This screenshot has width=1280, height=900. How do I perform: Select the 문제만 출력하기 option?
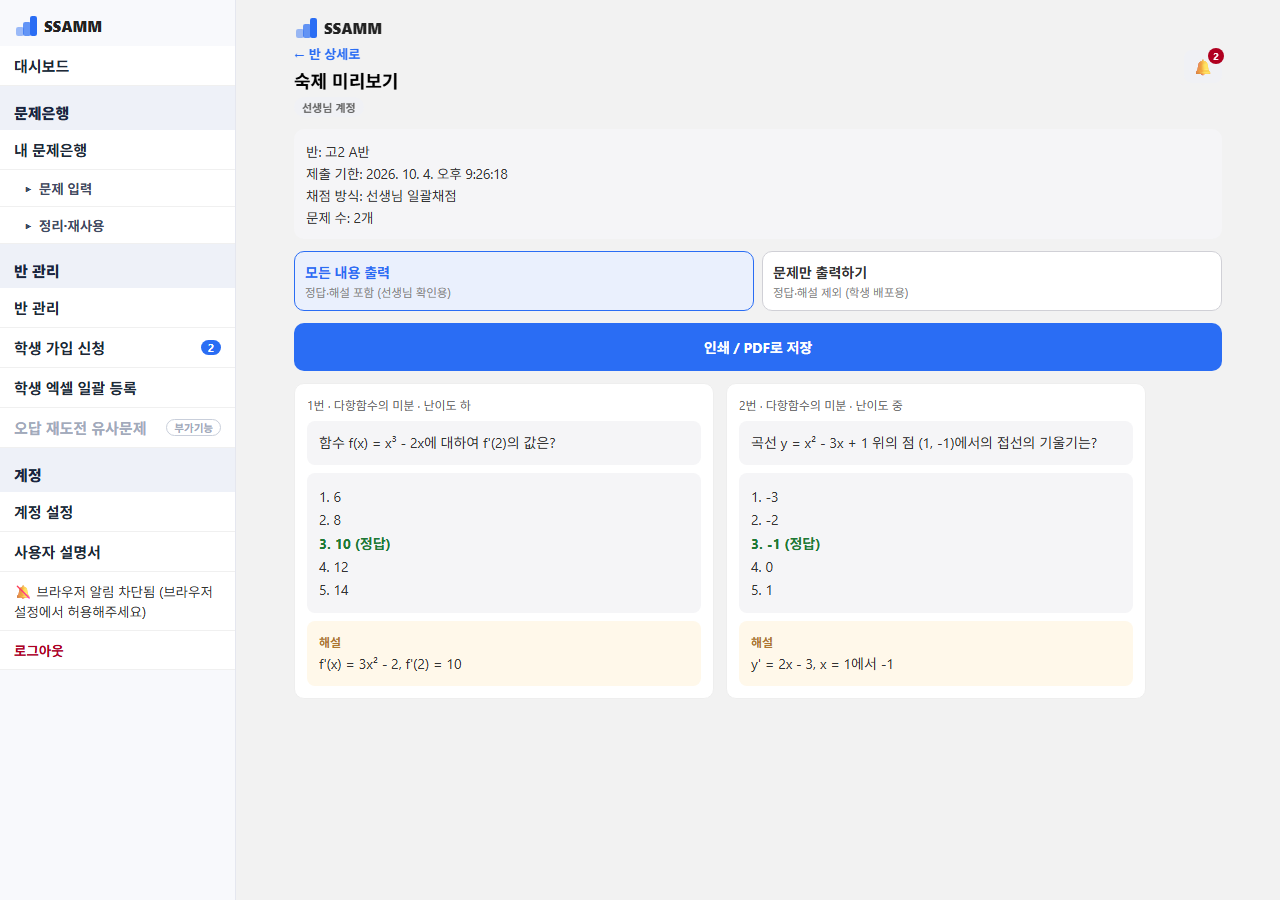coord(992,281)
